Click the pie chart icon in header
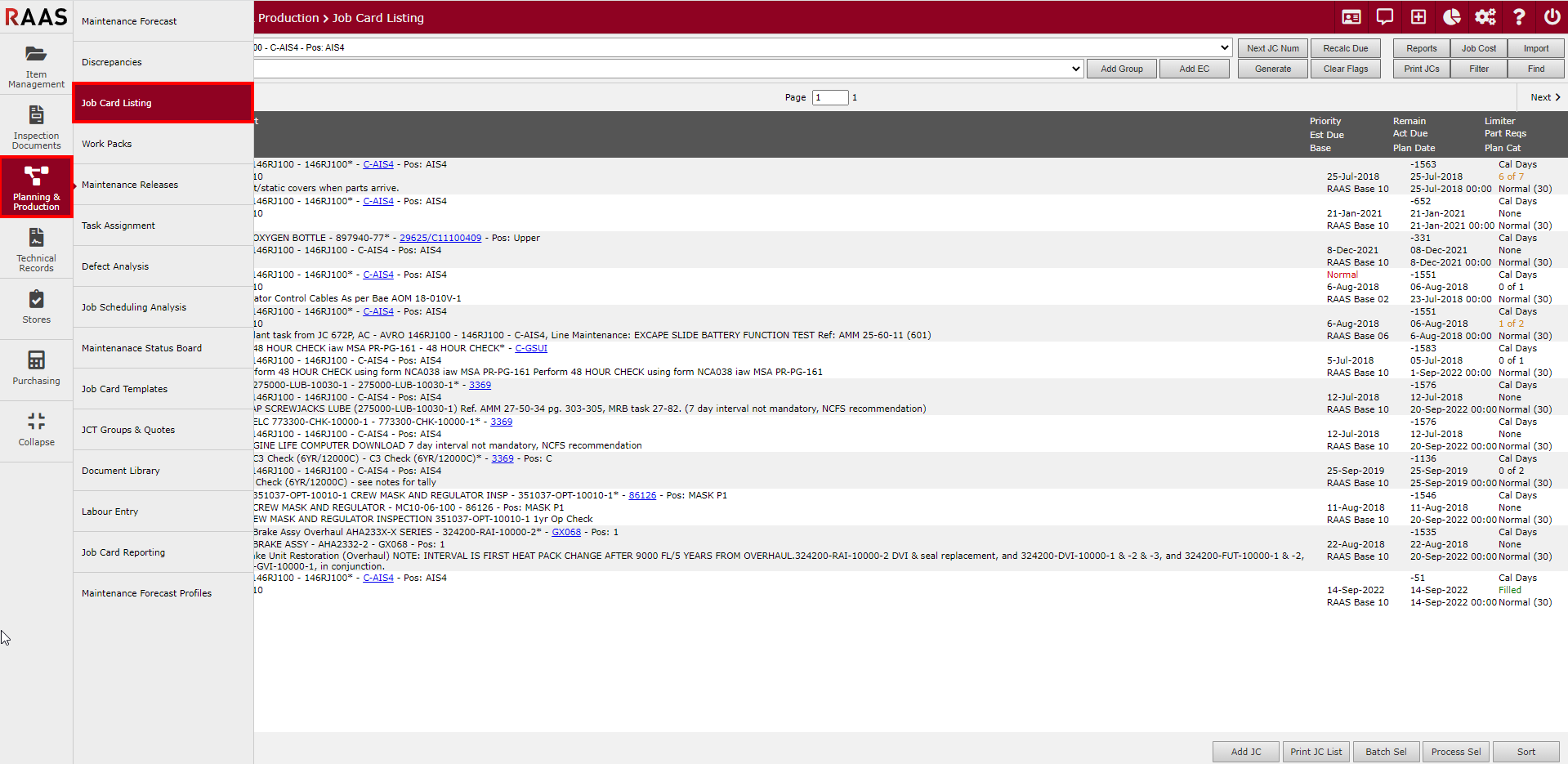Image resolution: width=1568 pixels, height=764 pixels. pyautogui.click(x=1452, y=17)
